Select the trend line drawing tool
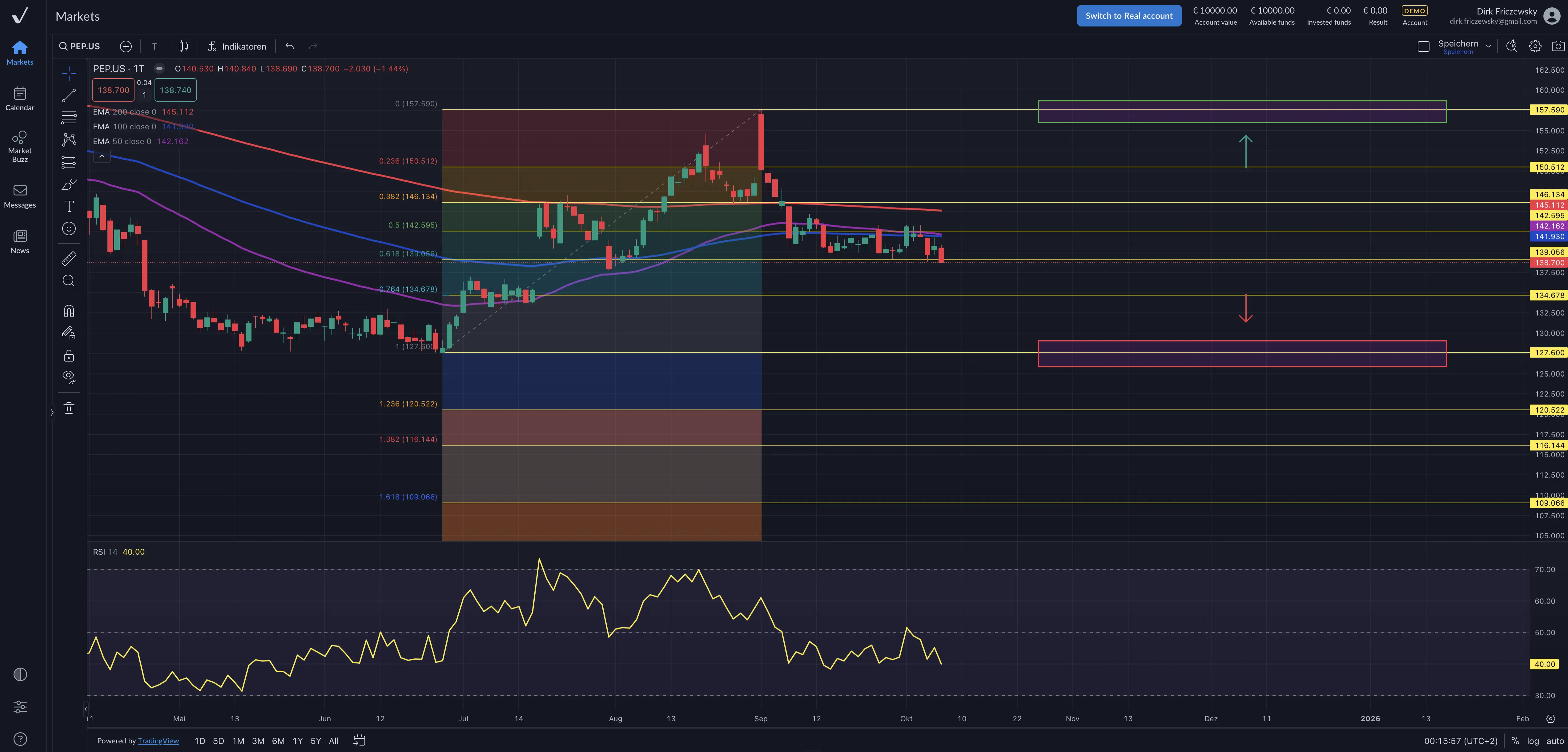Image resolution: width=1568 pixels, height=752 pixels. click(x=69, y=95)
